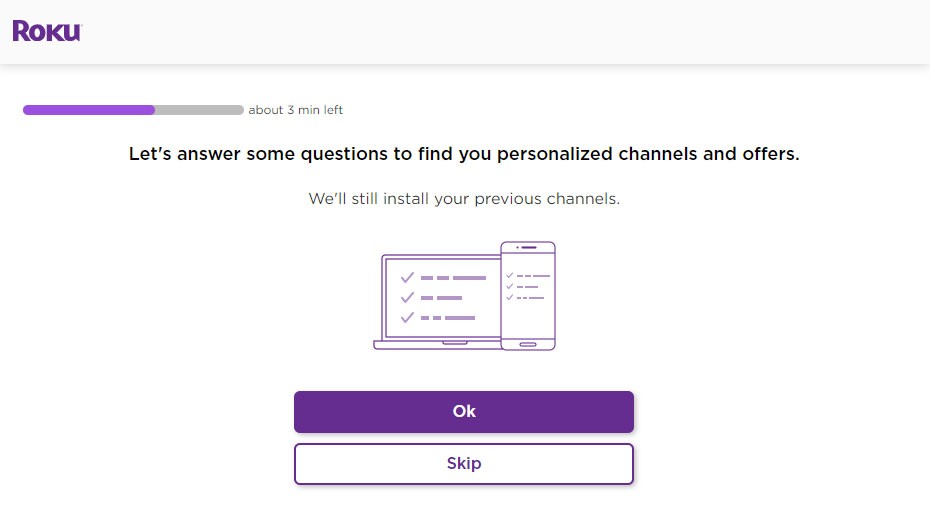This screenshot has width=930, height=529.
Task: Click the home button on the phone illustration
Action: click(528, 345)
